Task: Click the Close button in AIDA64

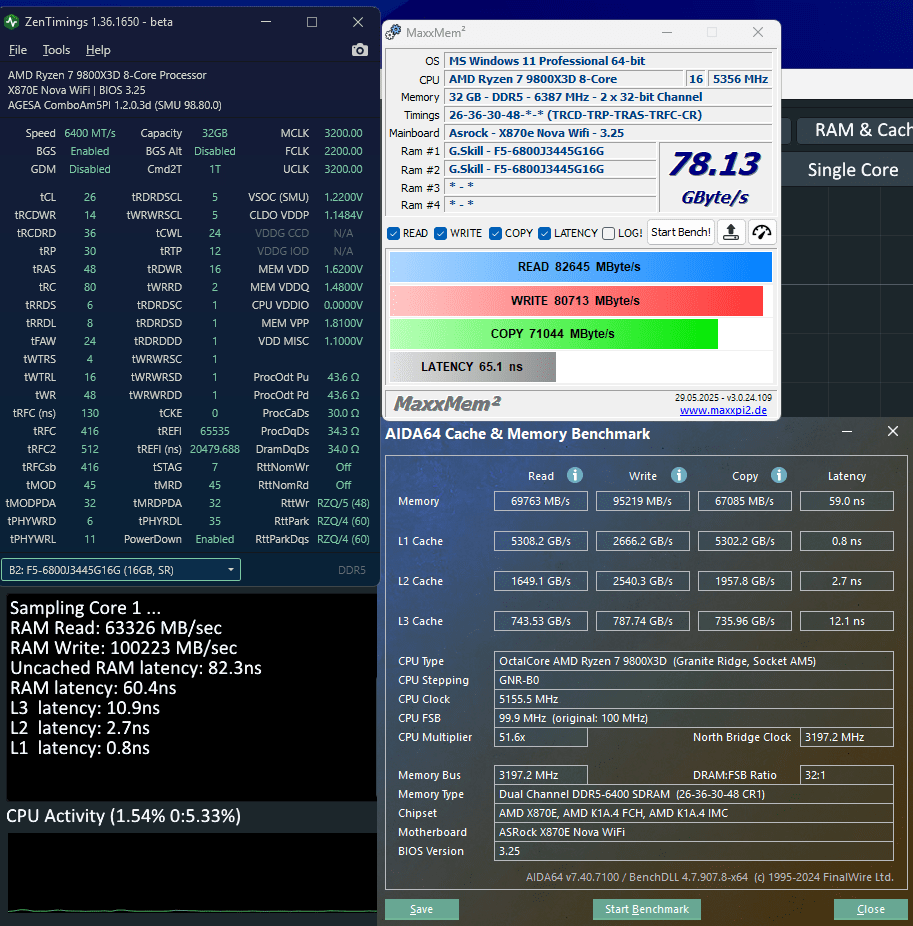Action: (x=870, y=909)
